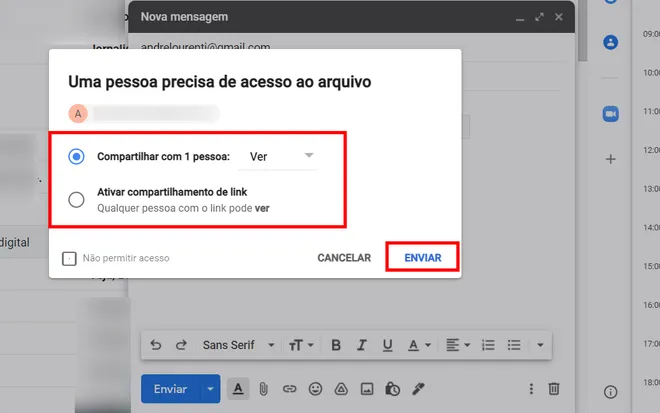Insert a link with the chain icon
This screenshot has width=660, height=413.
pyautogui.click(x=289, y=389)
